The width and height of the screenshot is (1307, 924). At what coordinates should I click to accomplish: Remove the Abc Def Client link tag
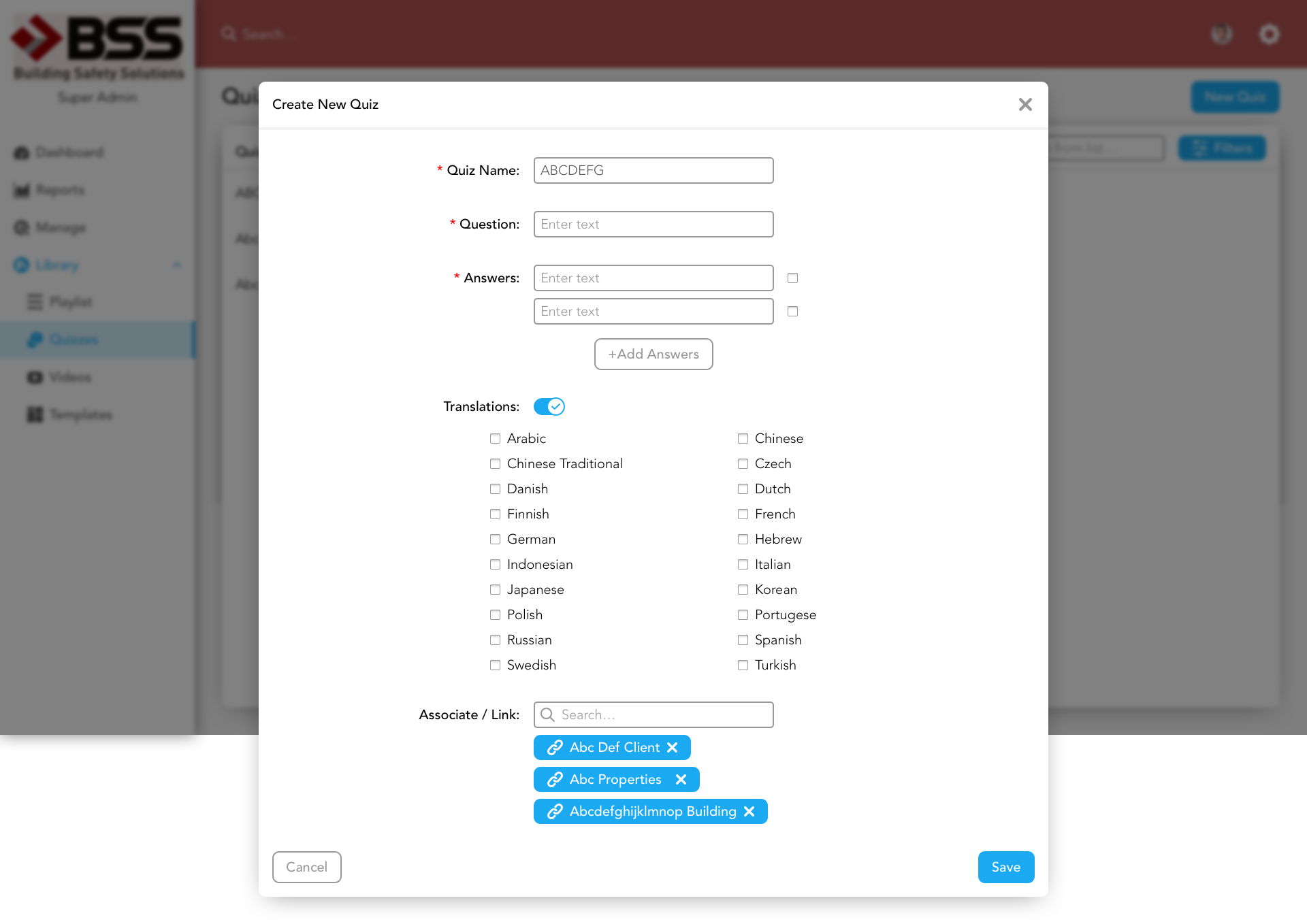pos(672,747)
